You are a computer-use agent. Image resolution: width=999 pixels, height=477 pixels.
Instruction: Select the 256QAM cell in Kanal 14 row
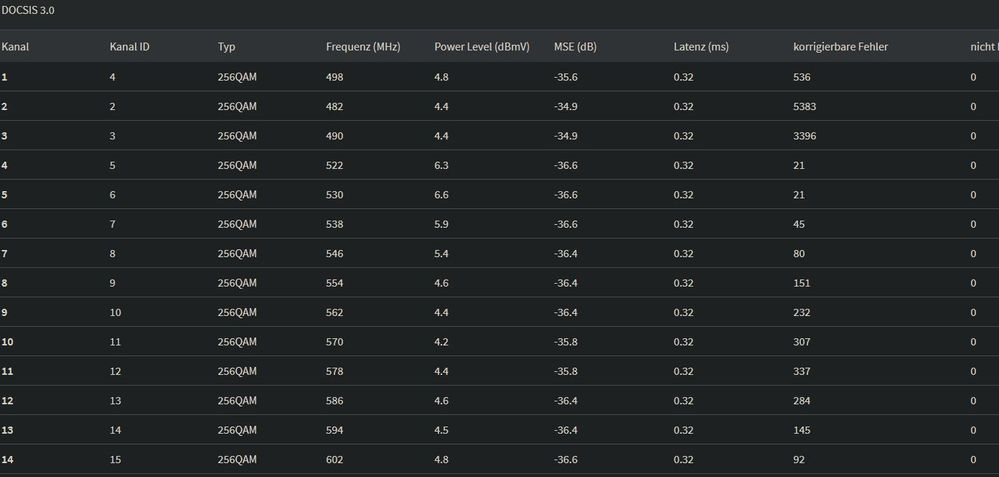(x=237, y=459)
